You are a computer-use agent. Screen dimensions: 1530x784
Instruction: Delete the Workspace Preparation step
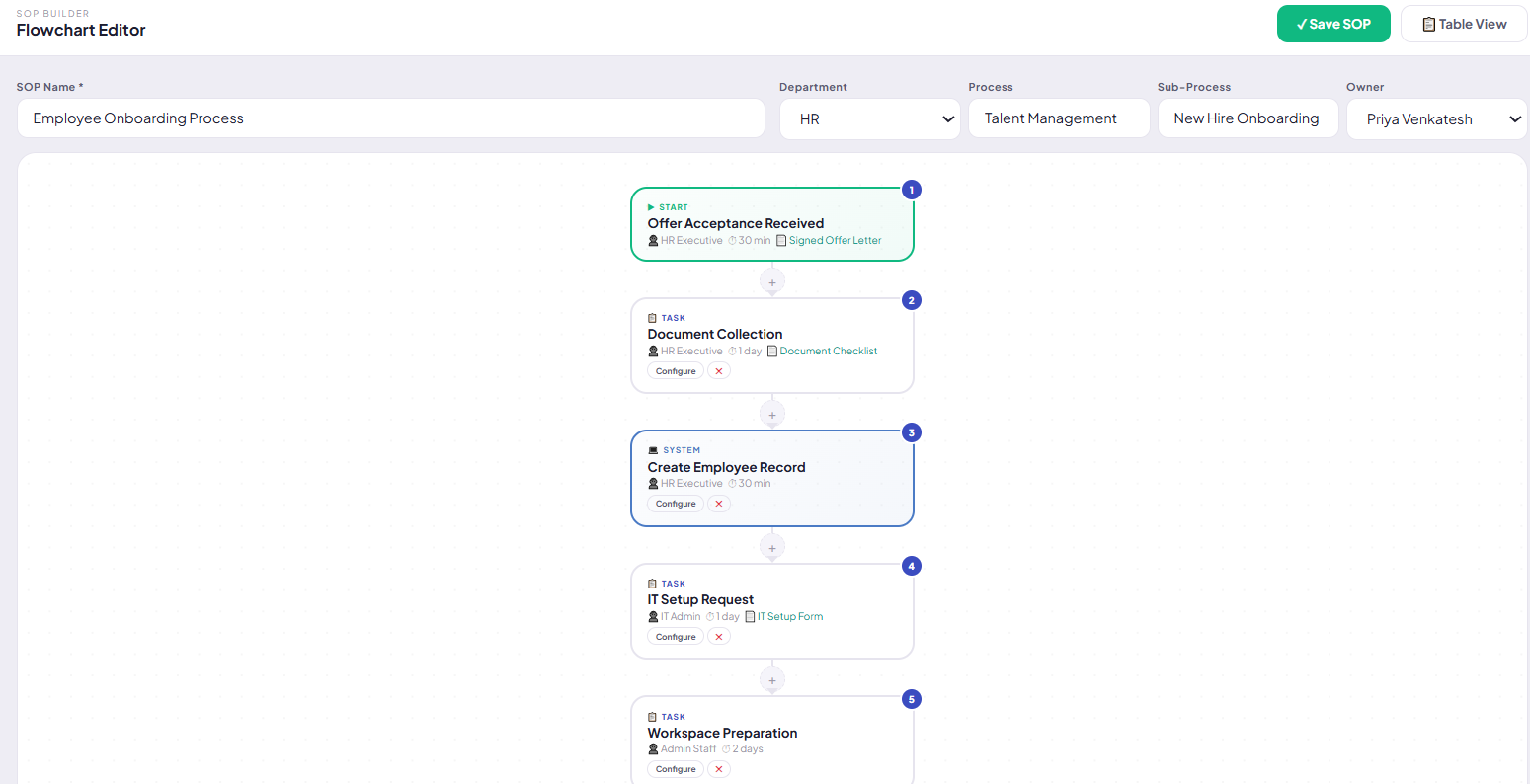719,769
